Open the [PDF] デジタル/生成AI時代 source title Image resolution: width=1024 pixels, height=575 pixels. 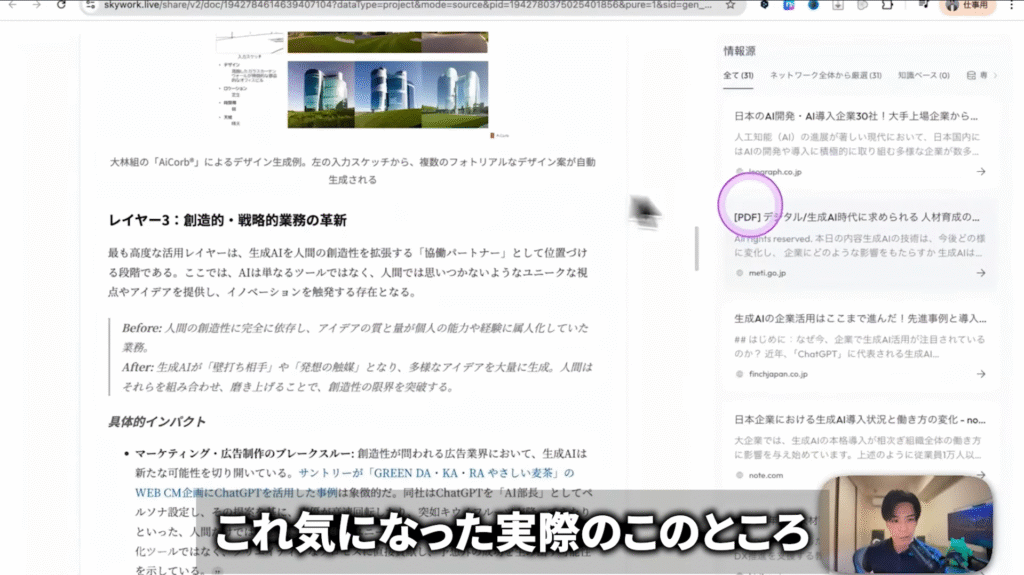point(853,217)
